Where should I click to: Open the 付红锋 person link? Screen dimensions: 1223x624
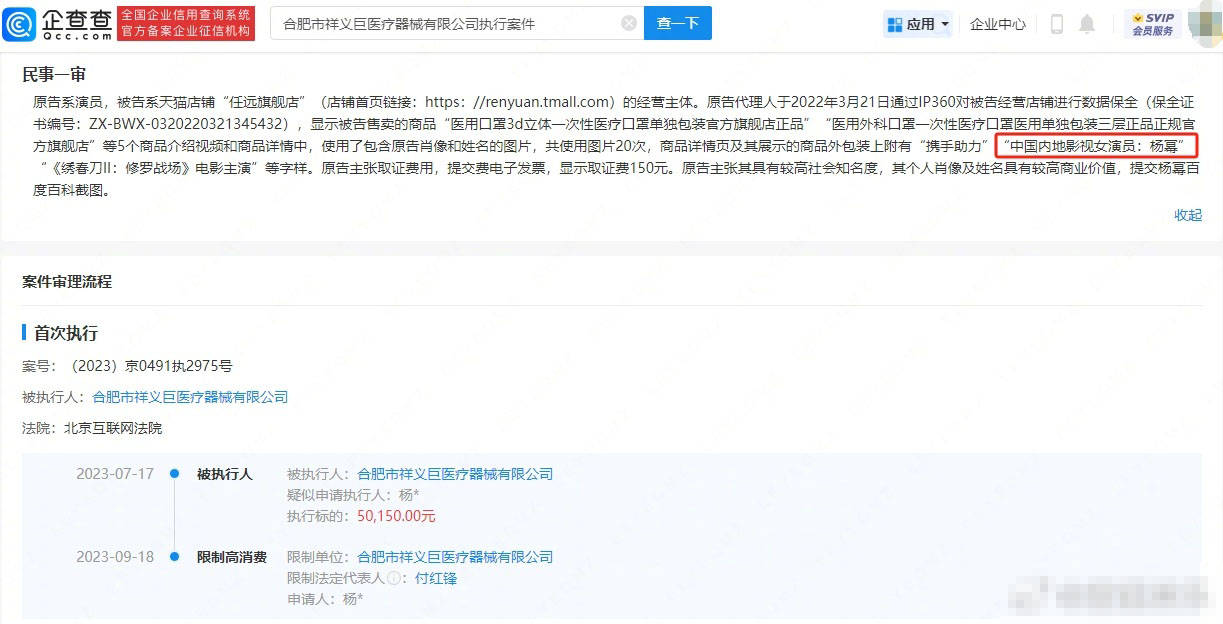(x=436, y=578)
